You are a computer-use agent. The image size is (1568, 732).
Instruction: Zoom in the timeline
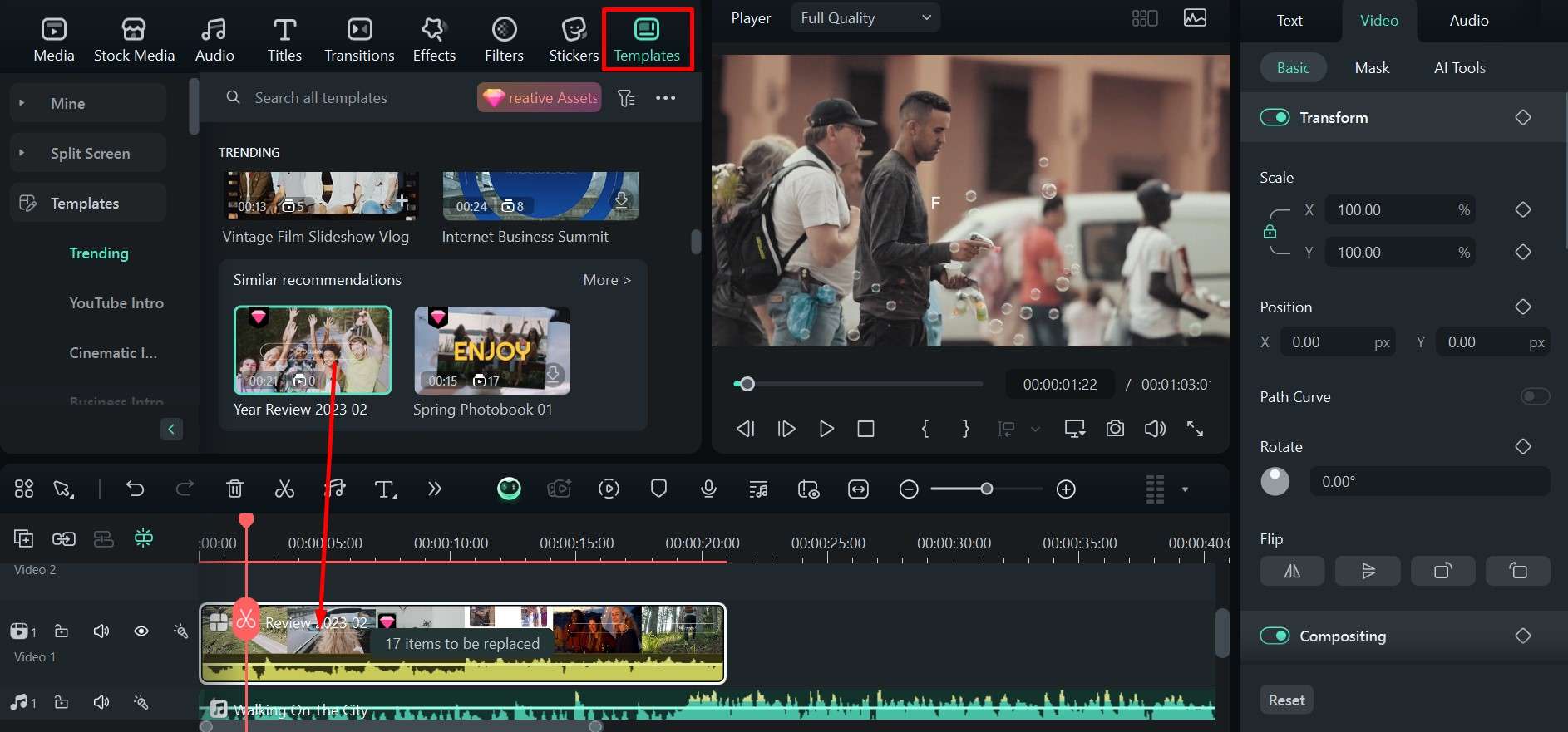(x=1066, y=489)
